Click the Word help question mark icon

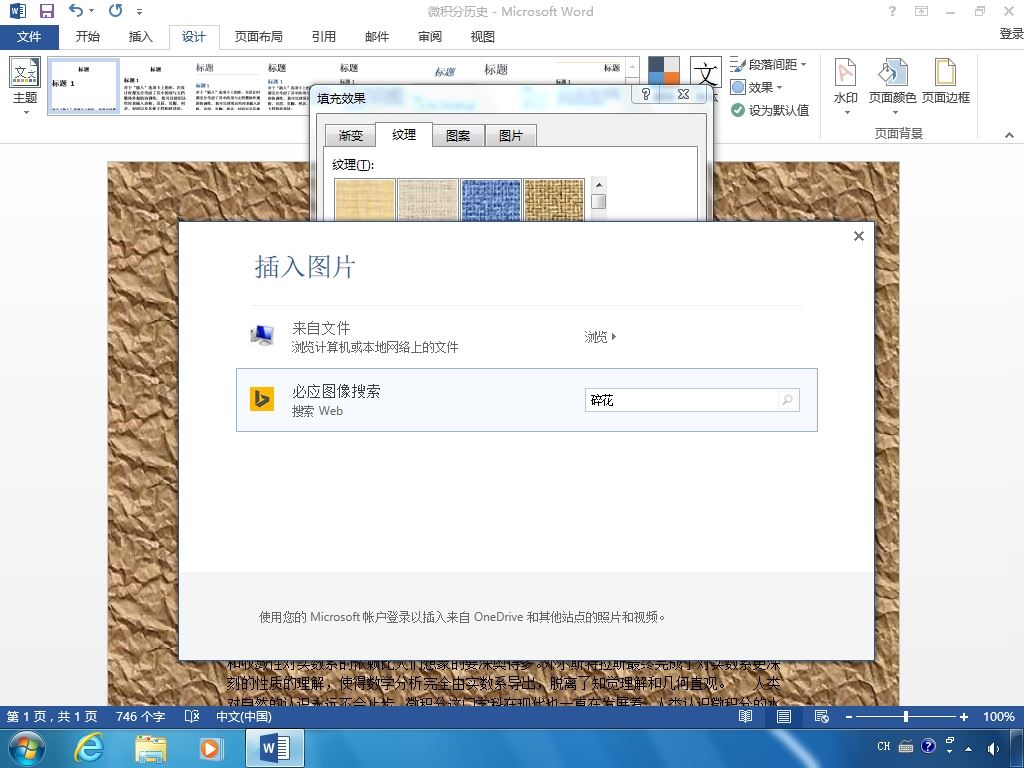pyautogui.click(x=892, y=11)
